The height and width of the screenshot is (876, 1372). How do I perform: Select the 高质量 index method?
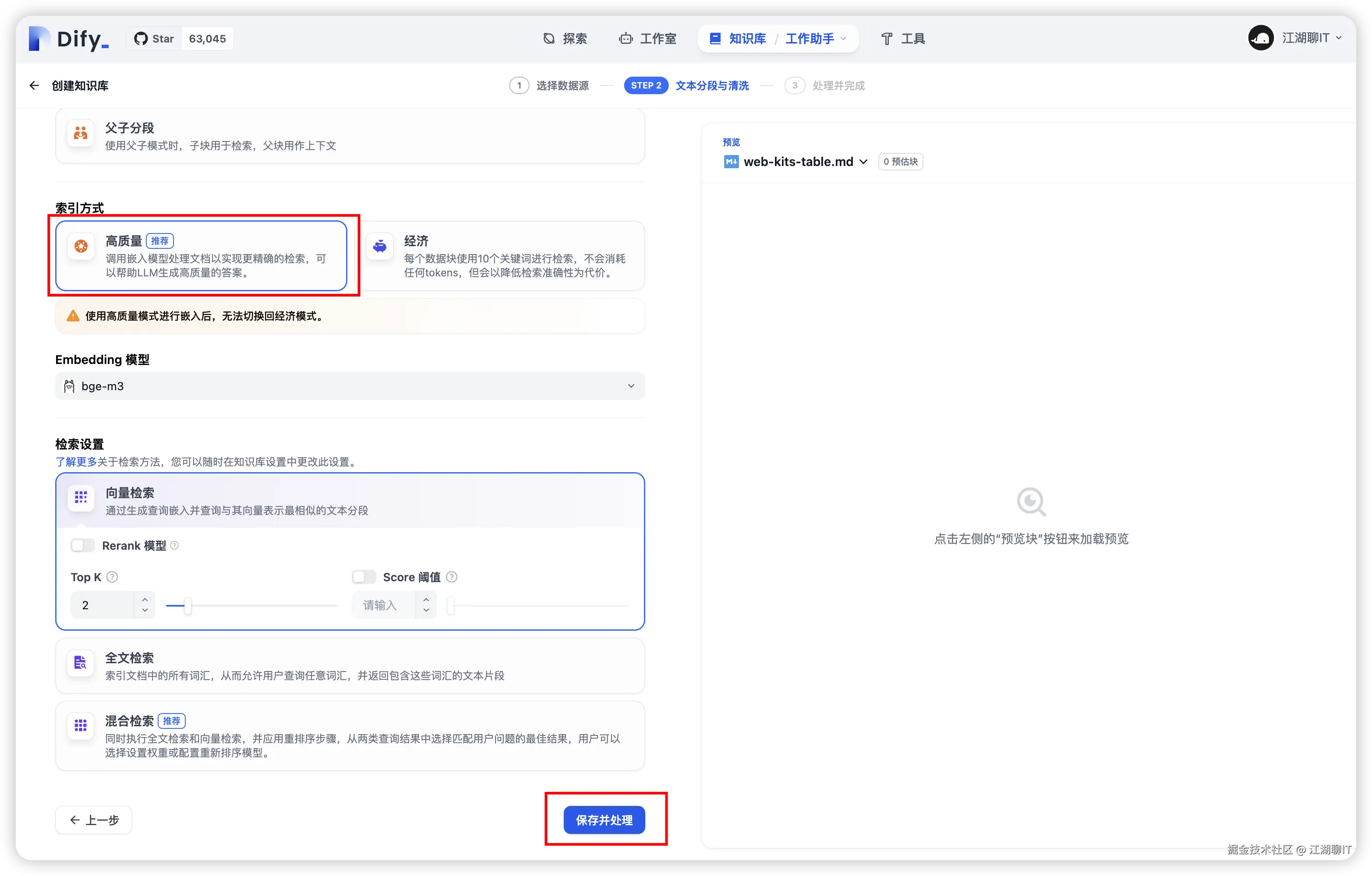tap(201, 256)
